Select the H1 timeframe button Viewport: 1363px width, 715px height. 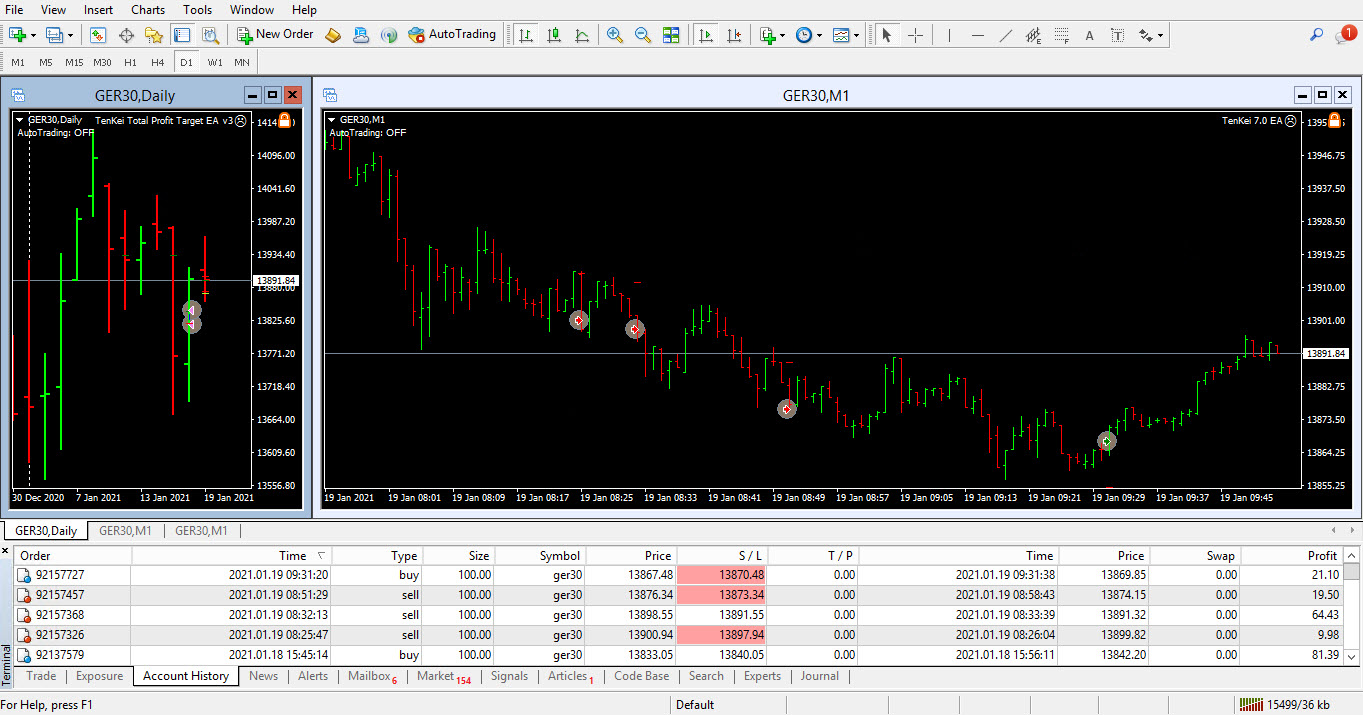[130, 62]
